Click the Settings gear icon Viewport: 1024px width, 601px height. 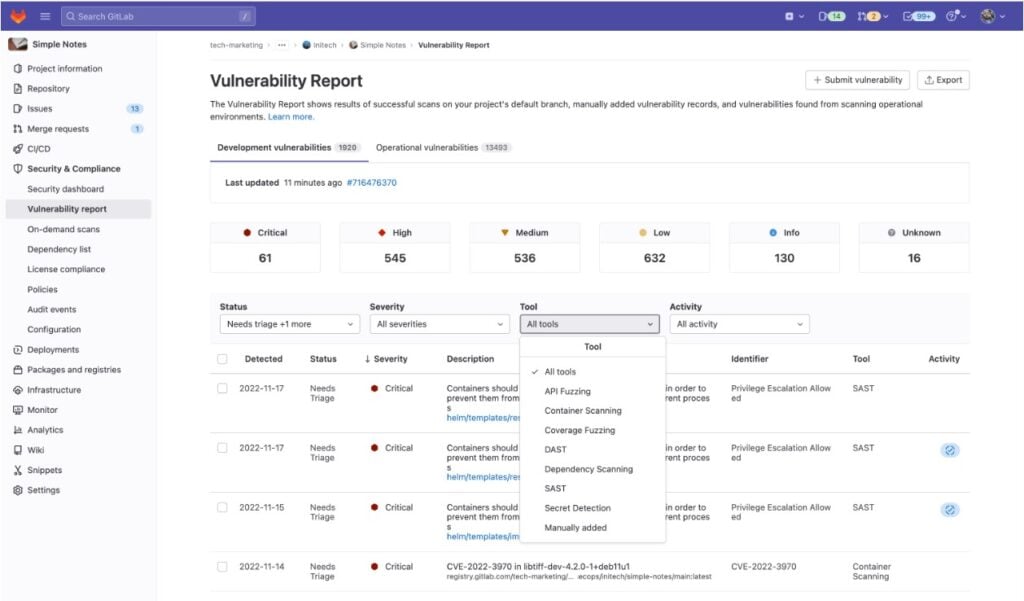(x=18, y=490)
